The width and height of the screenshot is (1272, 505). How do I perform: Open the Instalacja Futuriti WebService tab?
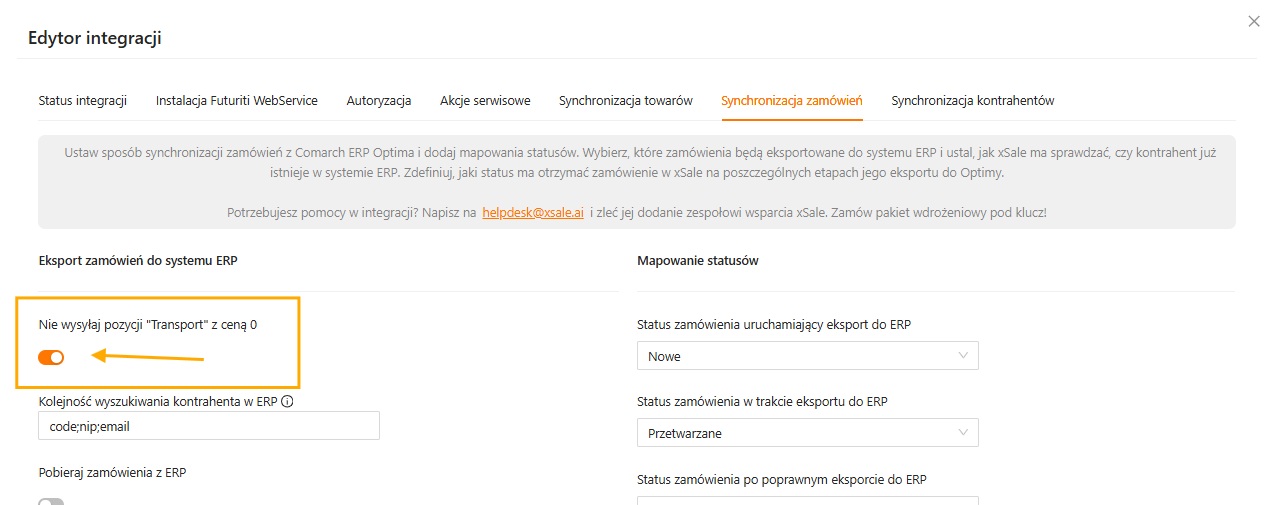coord(237,101)
